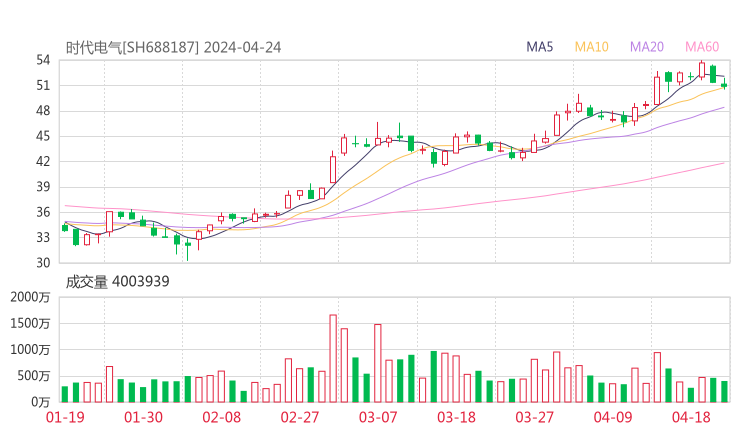Select the MA10 legend label

coord(591,47)
